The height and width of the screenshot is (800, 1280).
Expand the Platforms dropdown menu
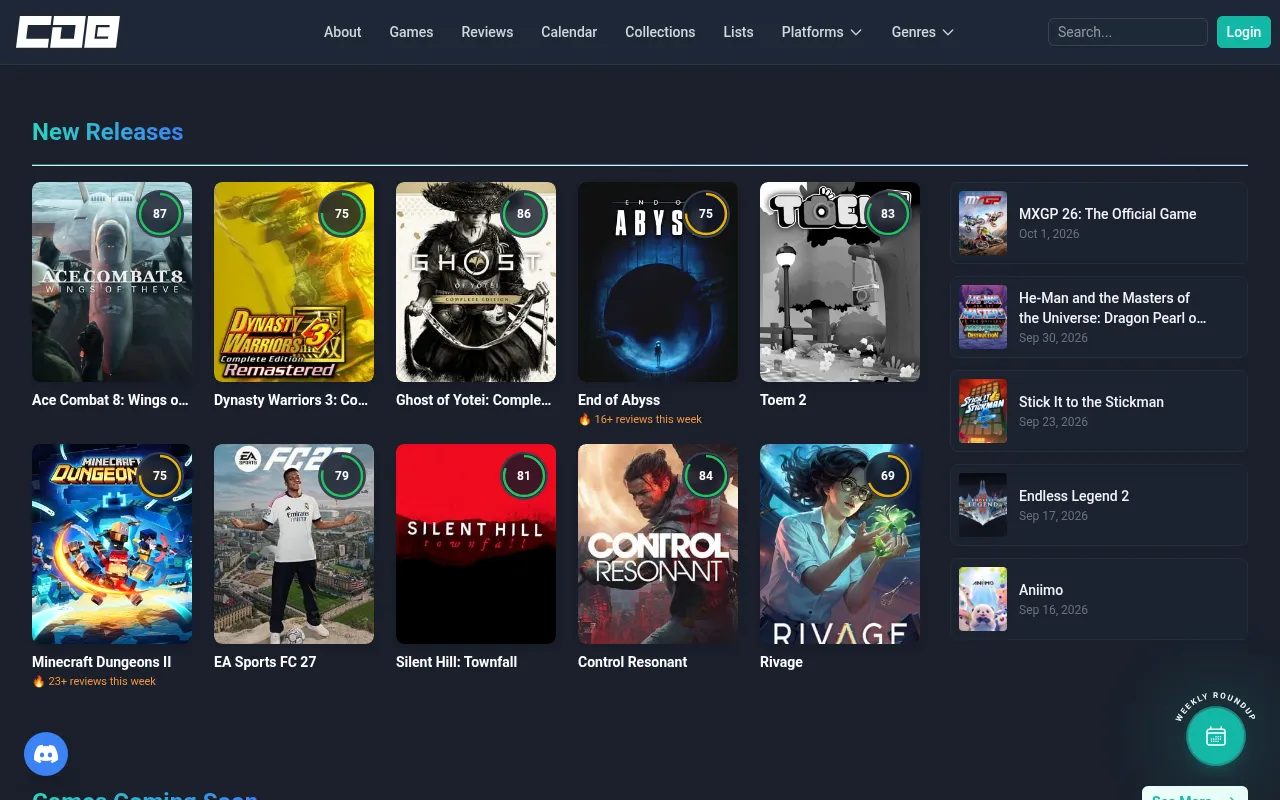[x=822, y=32]
